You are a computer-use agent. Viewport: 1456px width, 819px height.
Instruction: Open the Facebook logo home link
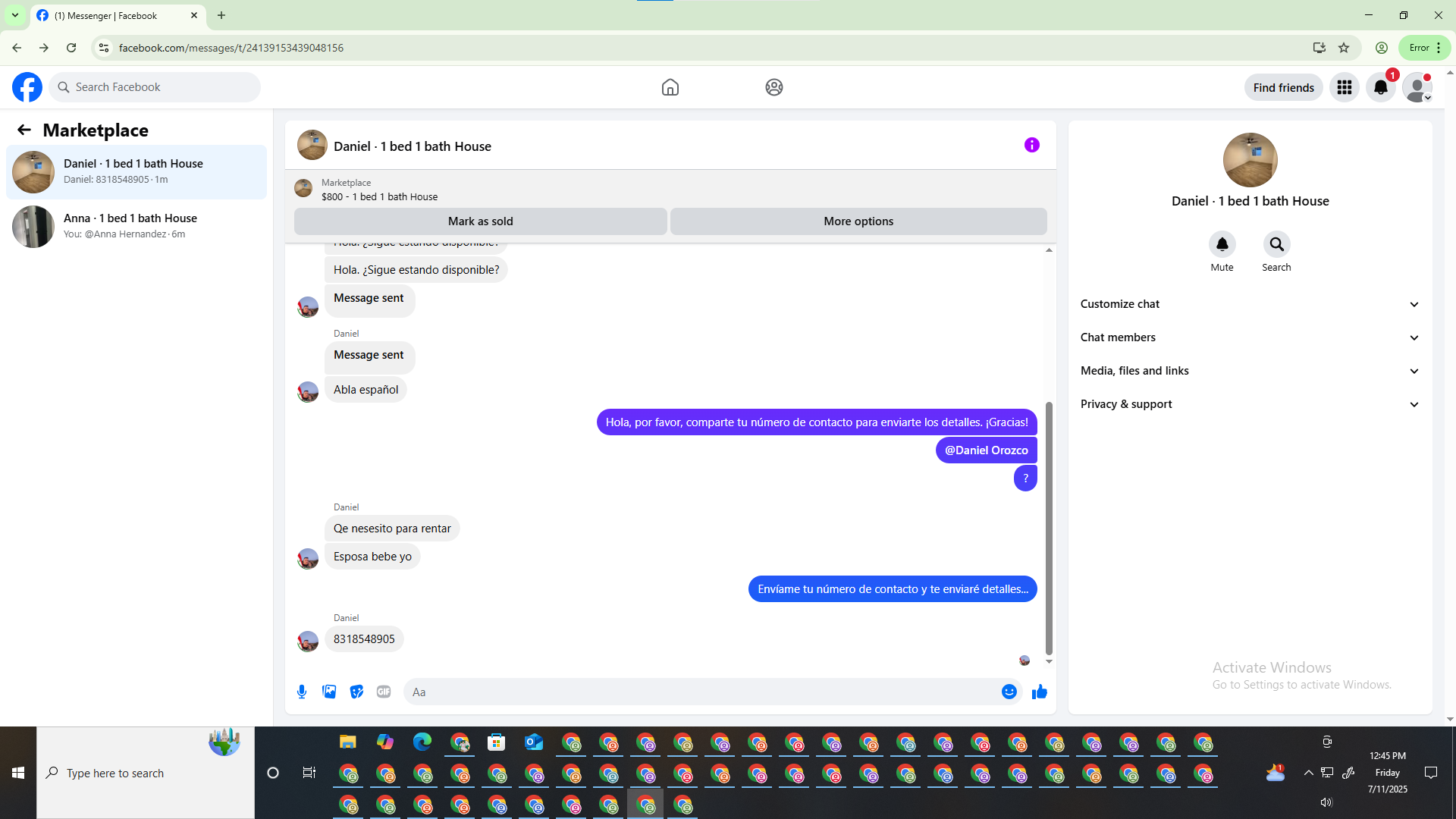tap(27, 87)
